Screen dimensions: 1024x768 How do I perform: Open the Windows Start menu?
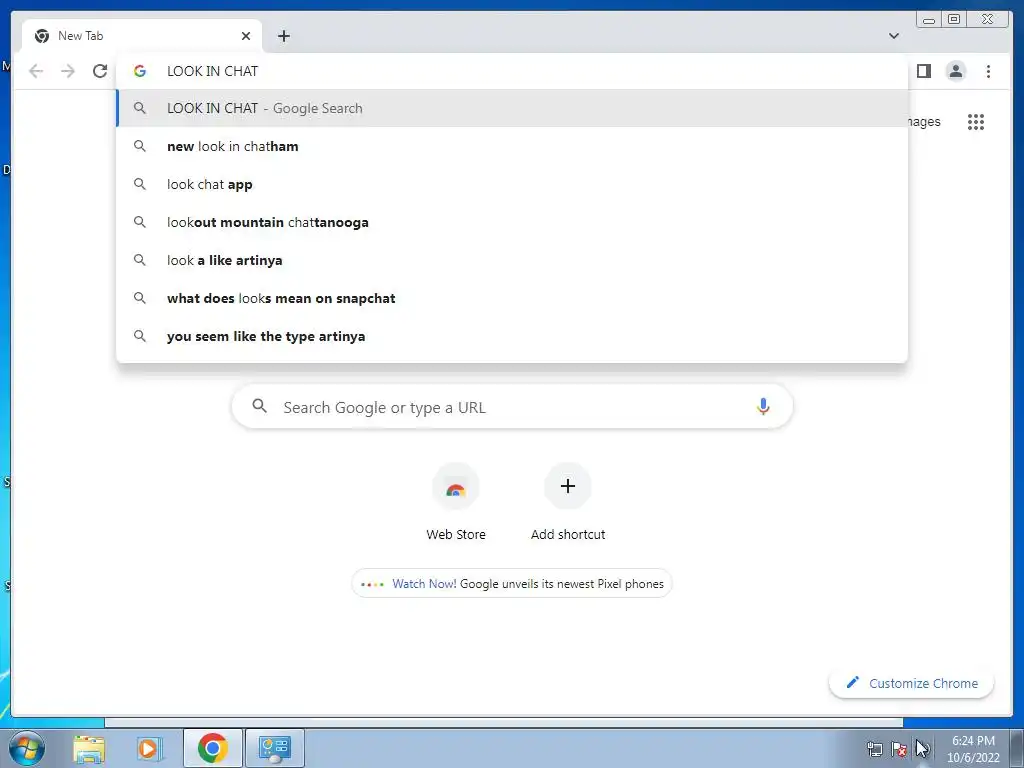point(25,748)
